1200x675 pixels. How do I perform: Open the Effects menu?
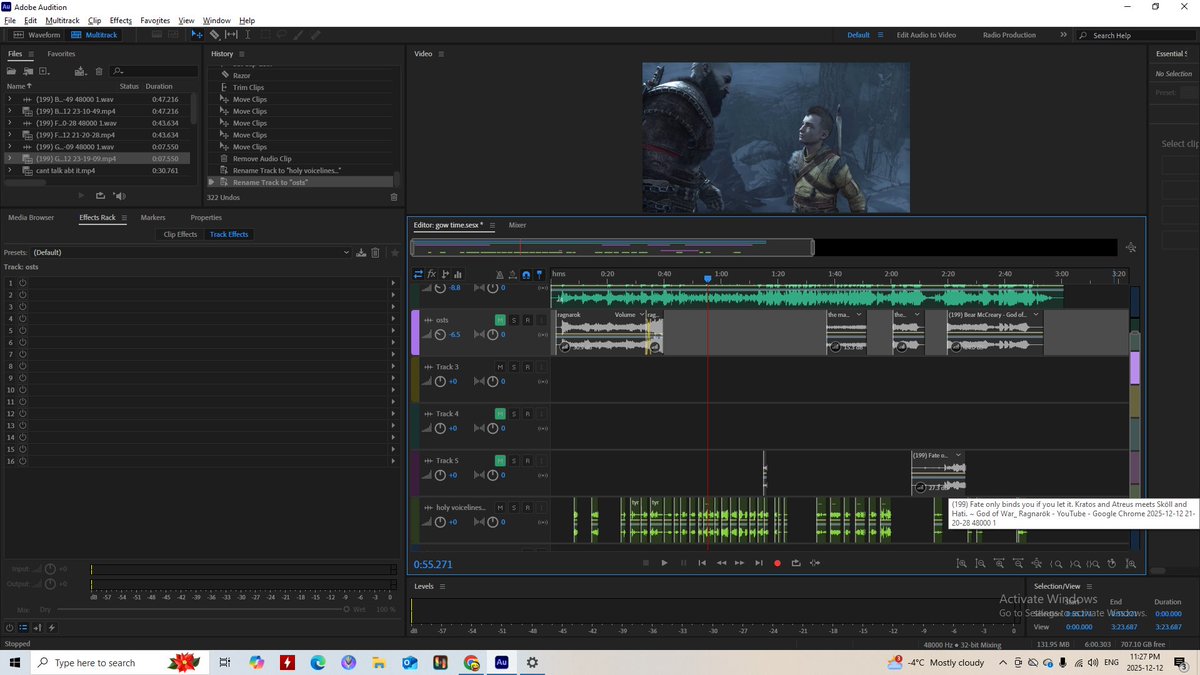click(120, 20)
